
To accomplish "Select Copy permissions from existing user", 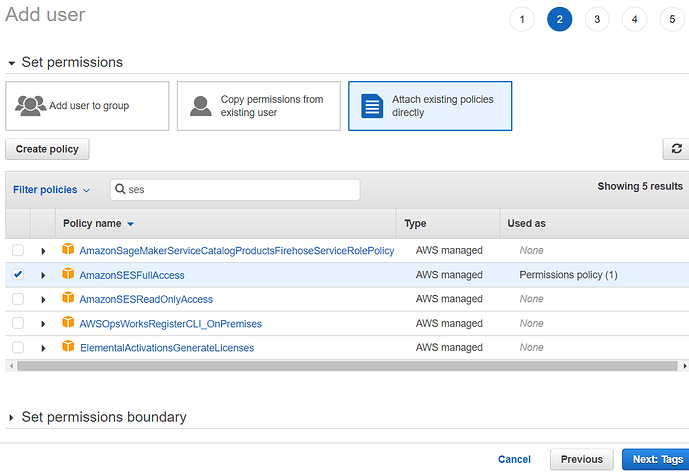I will [x=259, y=106].
